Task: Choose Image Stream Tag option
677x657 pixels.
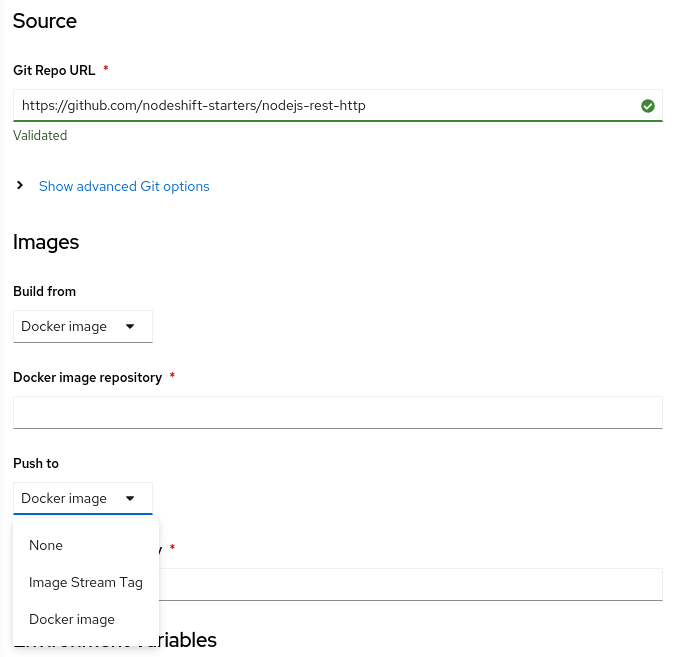Action: [x=86, y=582]
